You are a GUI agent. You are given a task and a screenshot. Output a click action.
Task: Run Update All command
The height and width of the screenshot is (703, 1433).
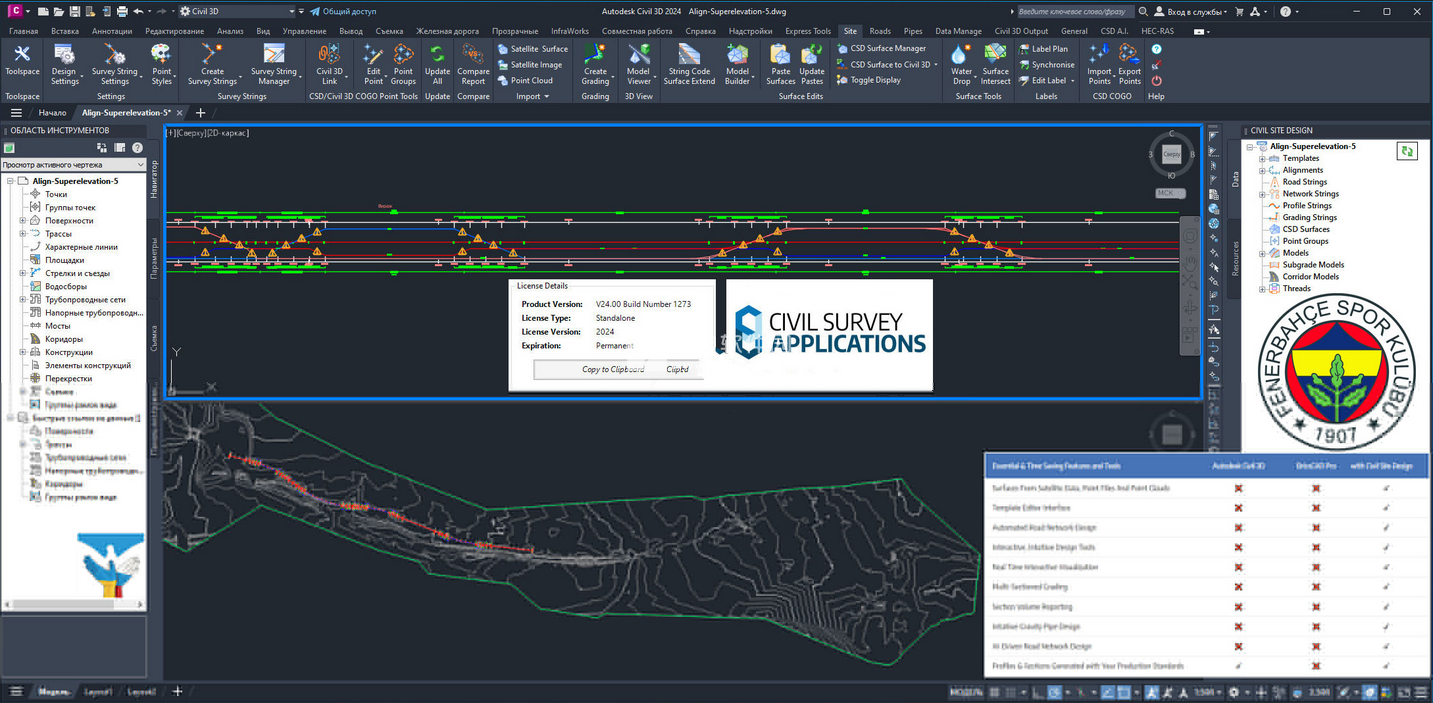pyautogui.click(x=437, y=63)
